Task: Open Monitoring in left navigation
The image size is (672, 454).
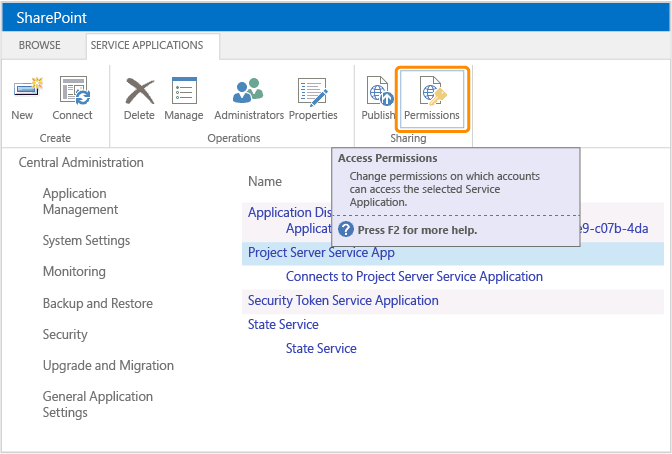Action: click(74, 271)
